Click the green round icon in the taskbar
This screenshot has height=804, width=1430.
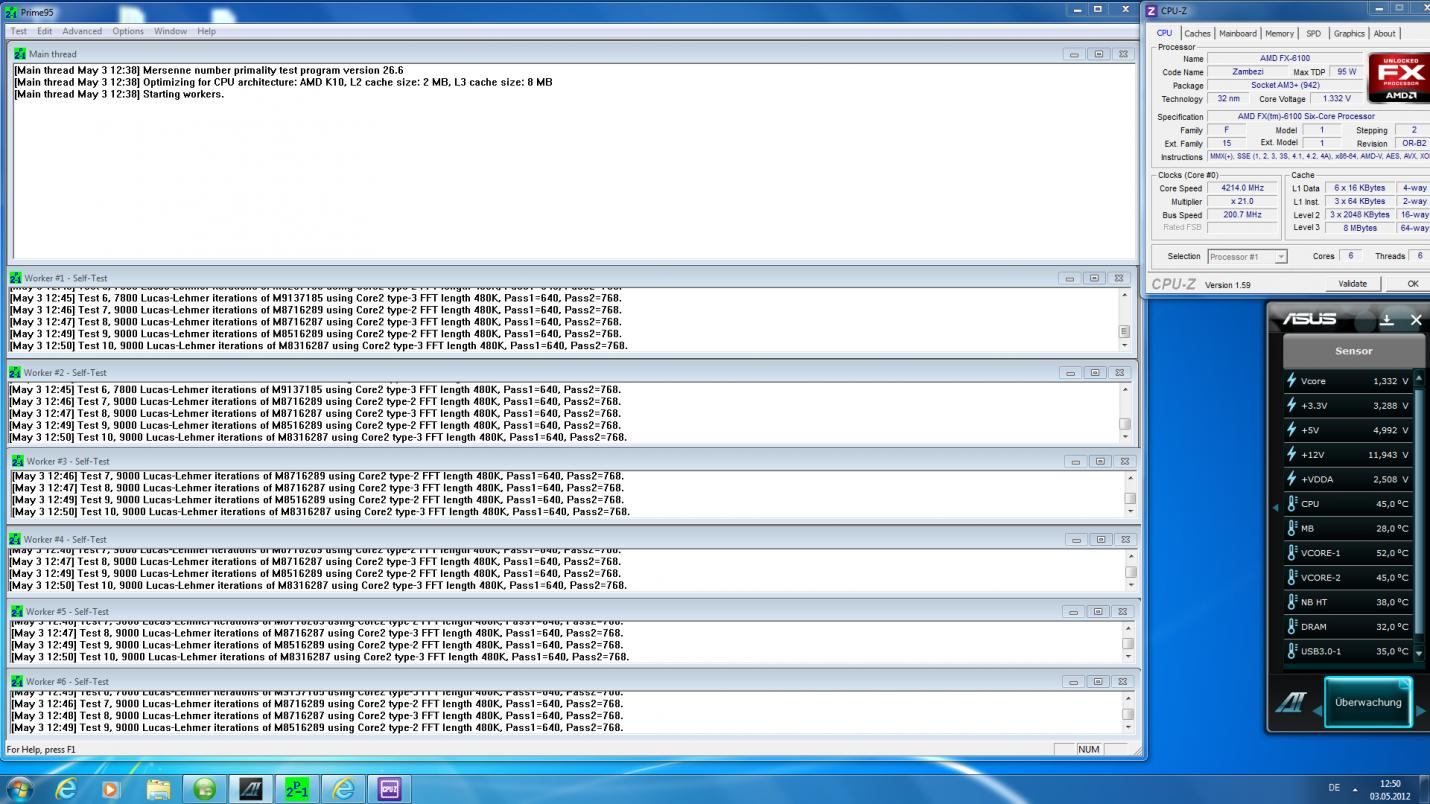[x=204, y=789]
